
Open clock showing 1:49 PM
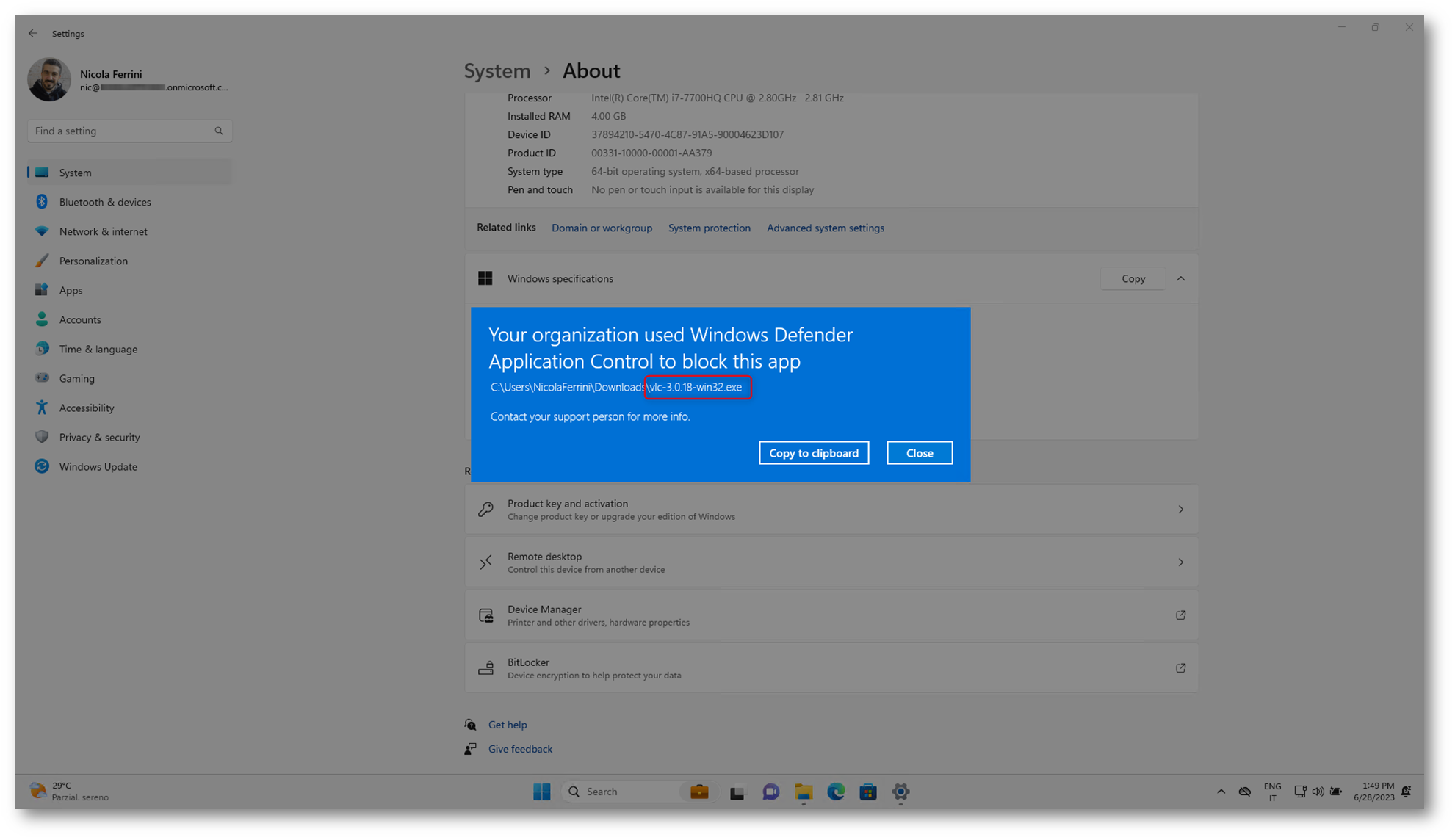coord(1373,792)
